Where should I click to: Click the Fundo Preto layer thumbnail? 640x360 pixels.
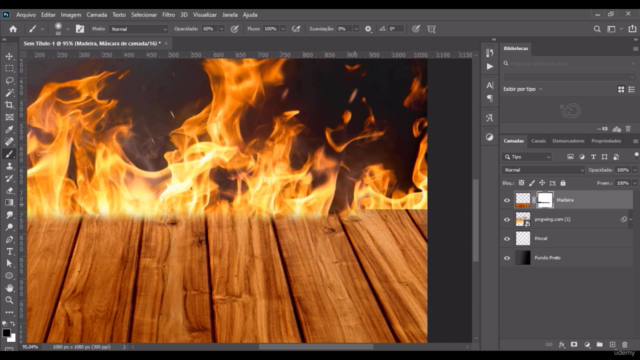tap(523, 258)
